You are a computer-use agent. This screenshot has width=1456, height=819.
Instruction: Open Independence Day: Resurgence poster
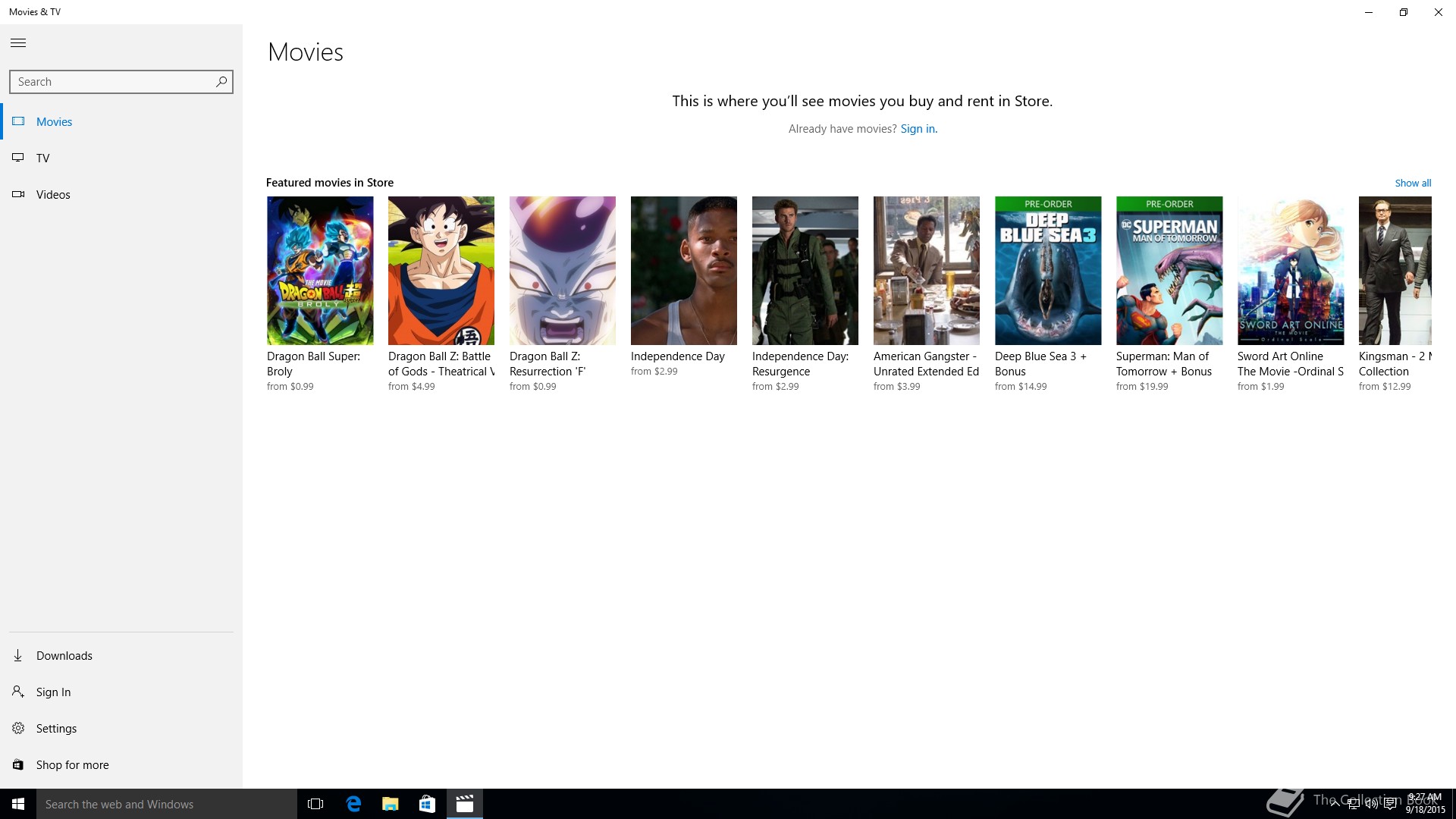[805, 271]
